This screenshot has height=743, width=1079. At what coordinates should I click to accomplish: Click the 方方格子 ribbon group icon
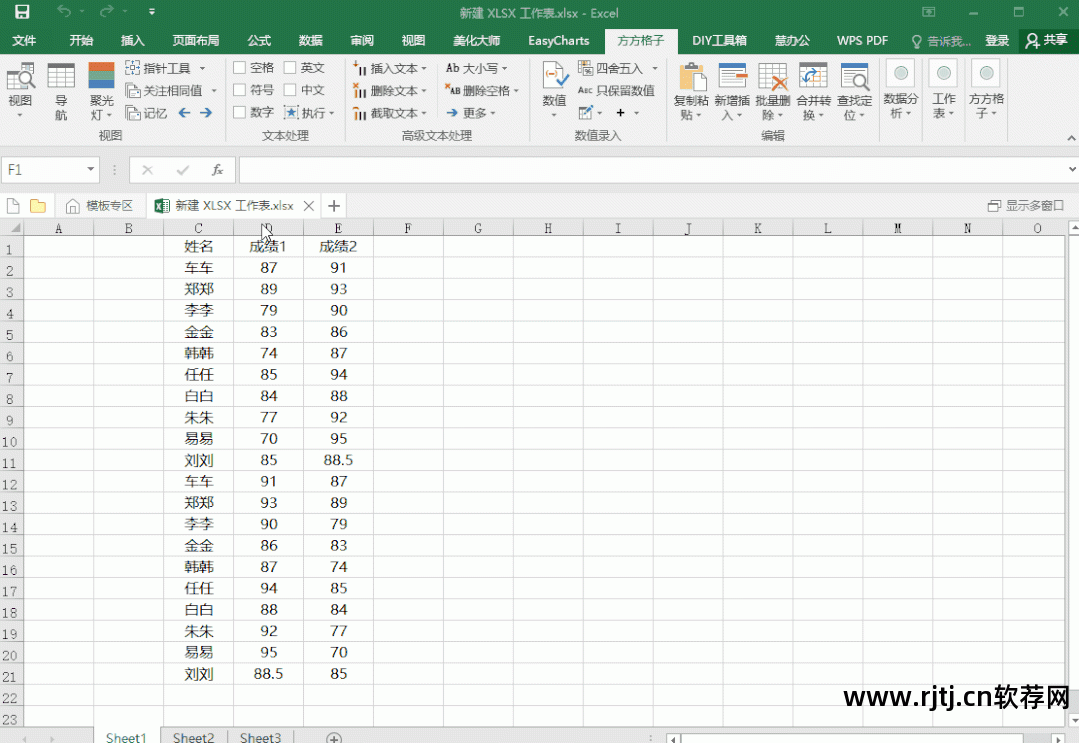(986, 74)
